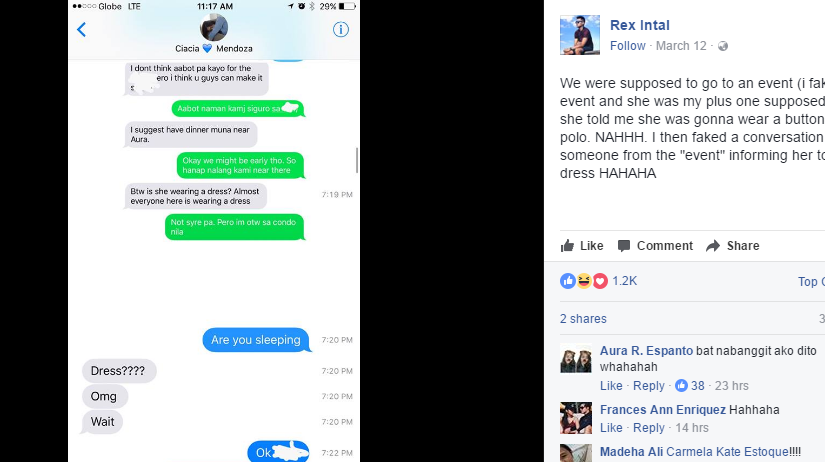Tap the Ciacia Mendoza contact avatar
825x462 pixels.
pos(214,27)
